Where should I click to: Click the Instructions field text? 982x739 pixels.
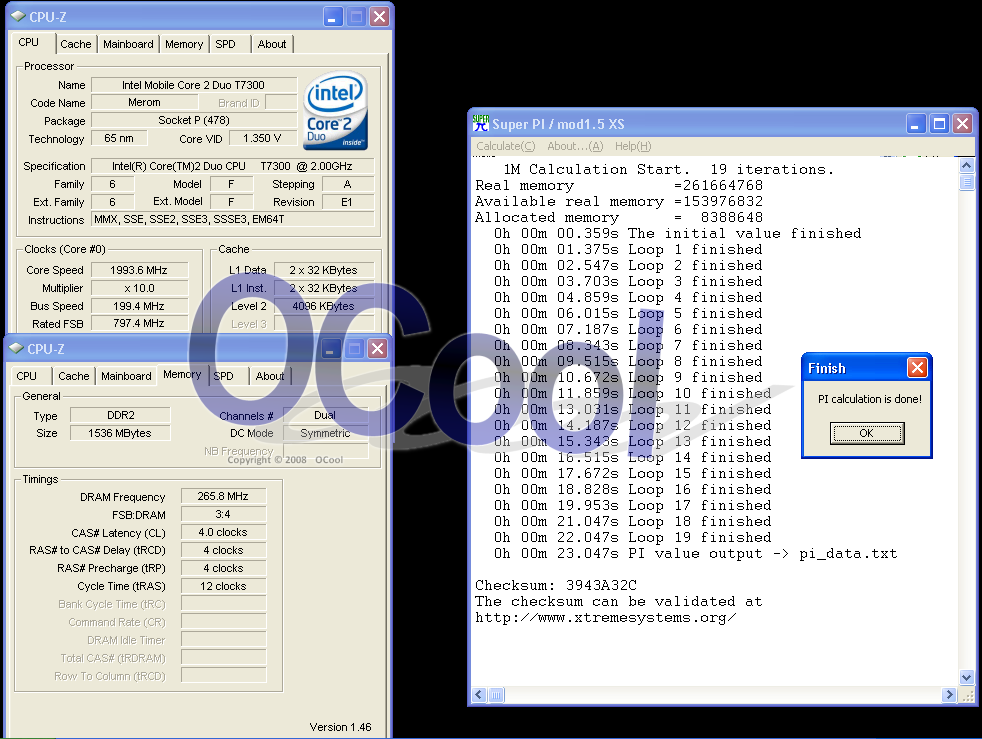tap(232, 219)
